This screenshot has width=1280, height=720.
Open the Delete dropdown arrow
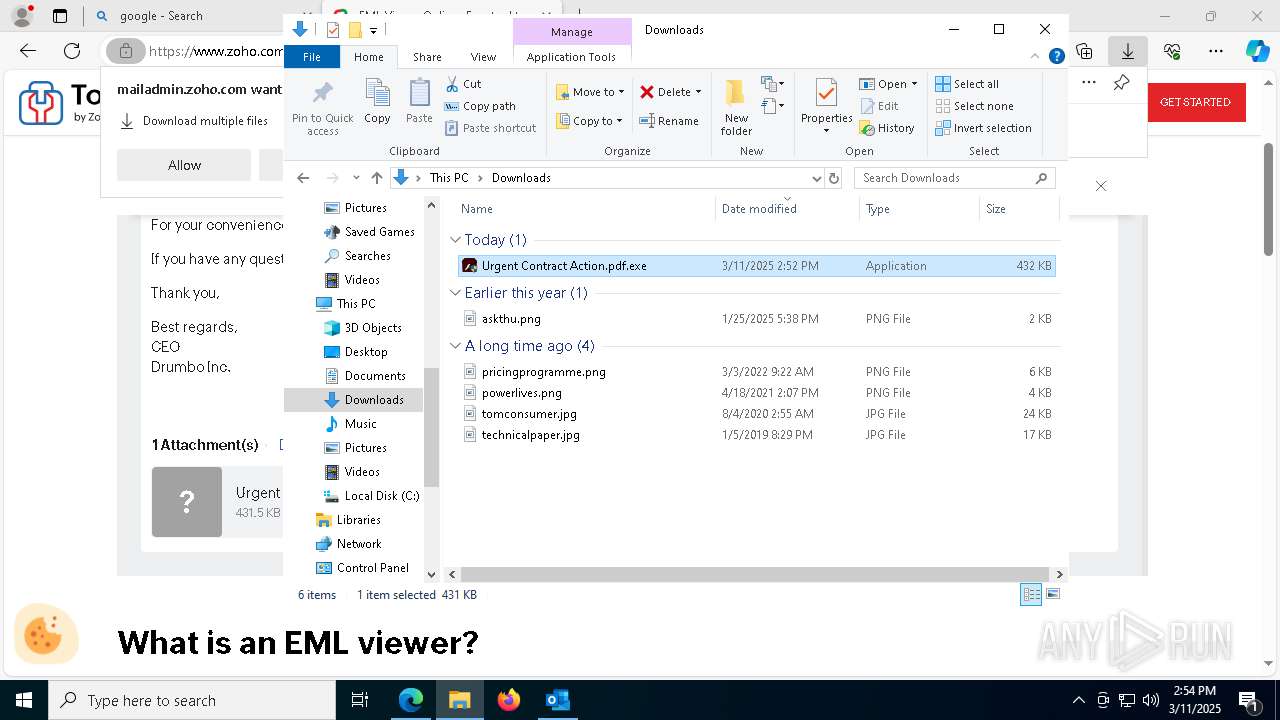point(698,92)
